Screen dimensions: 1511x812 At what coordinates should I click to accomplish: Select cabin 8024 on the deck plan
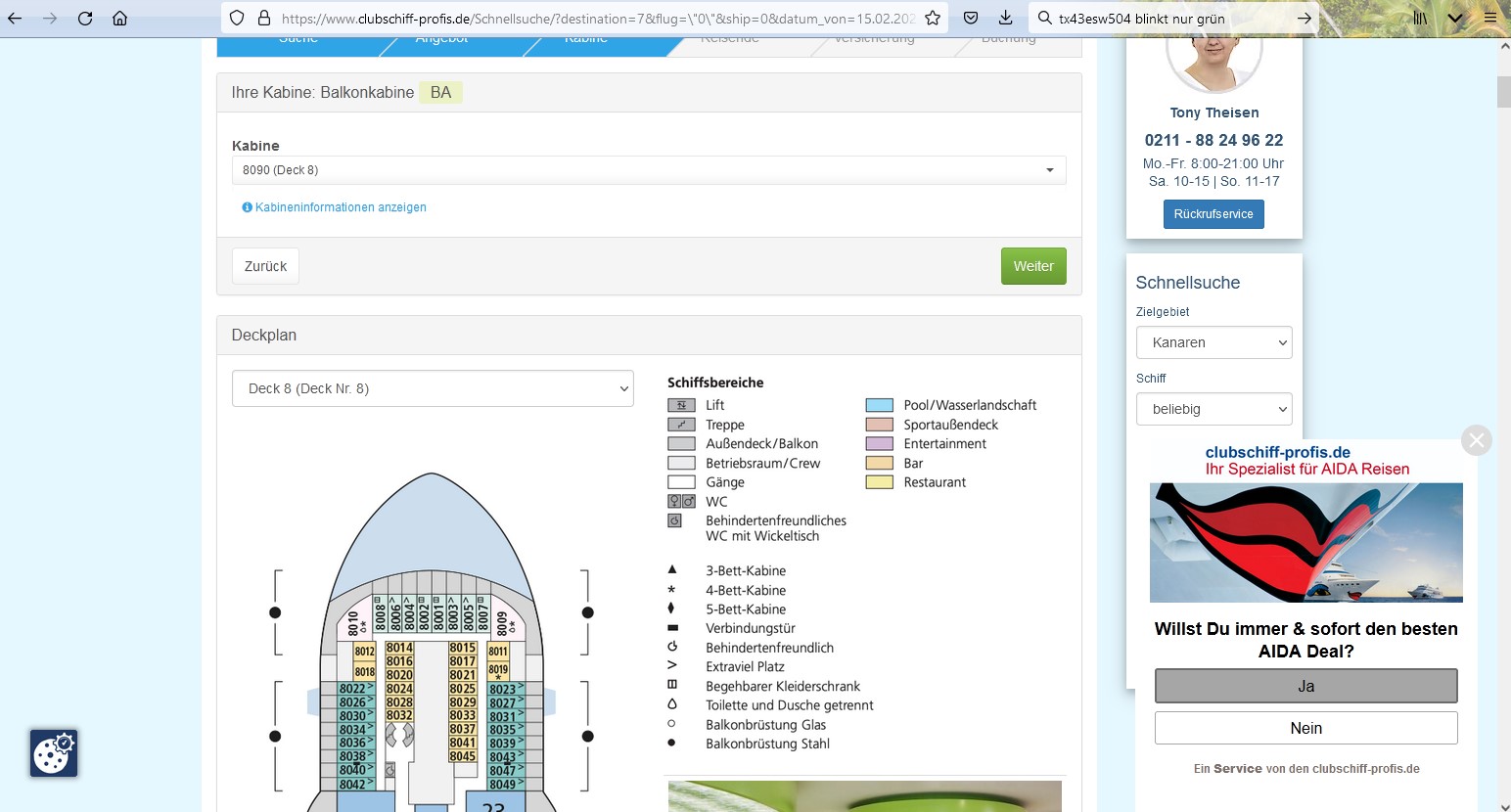coord(399,689)
